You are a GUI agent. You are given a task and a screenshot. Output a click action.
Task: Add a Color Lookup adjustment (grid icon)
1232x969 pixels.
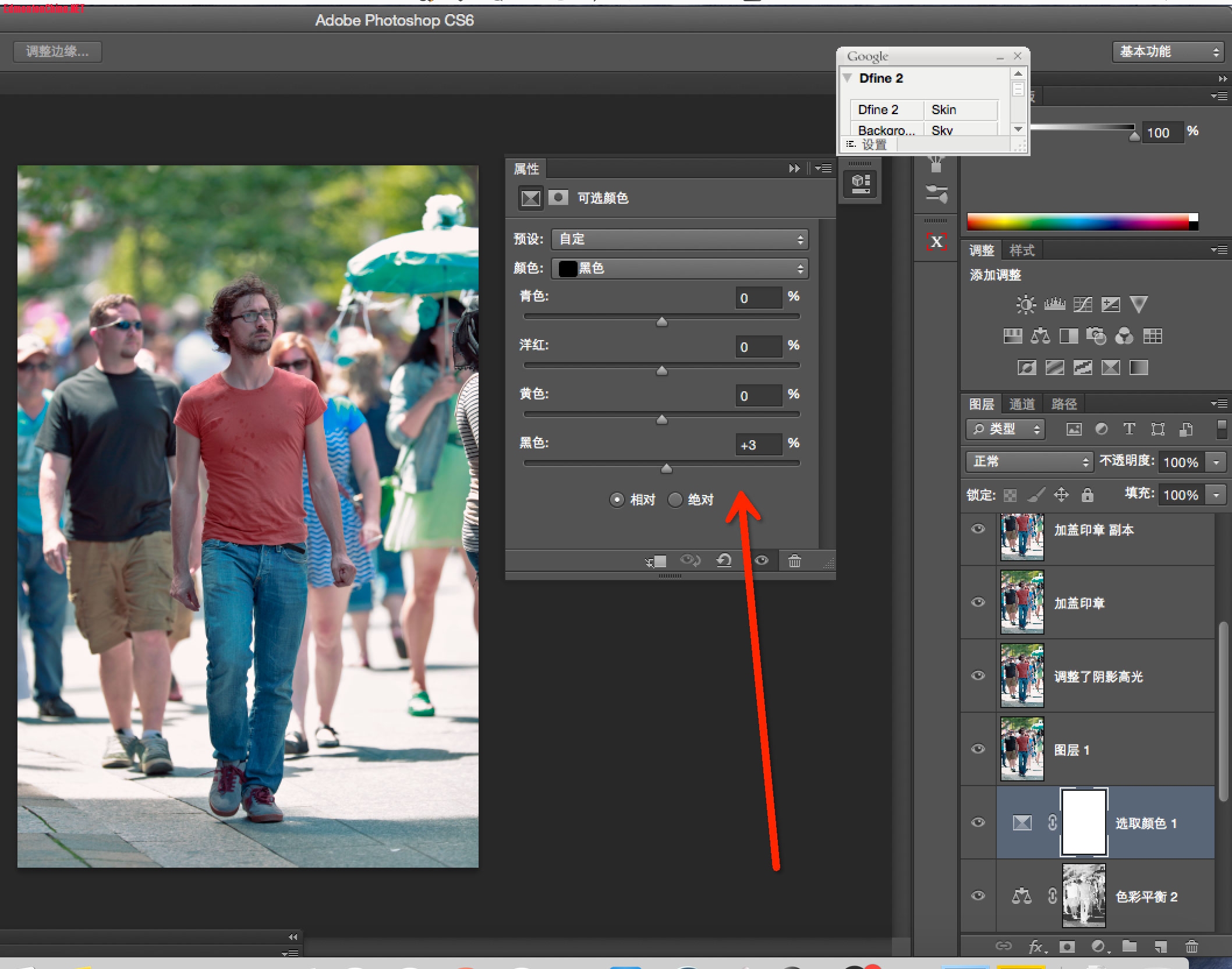tap(1152, 336)
